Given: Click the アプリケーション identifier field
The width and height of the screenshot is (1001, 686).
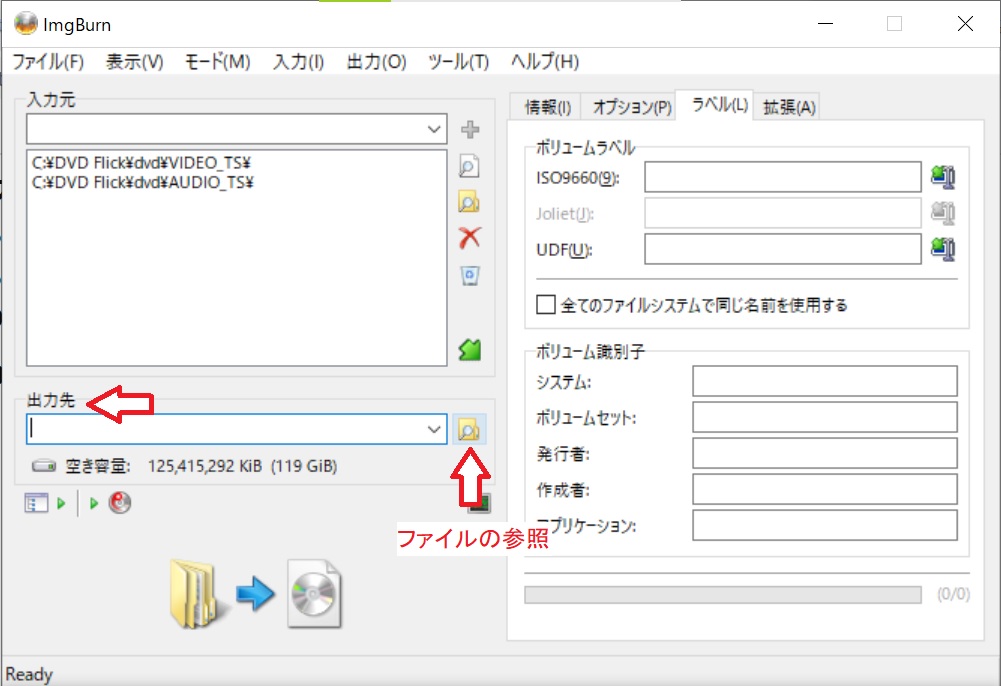Looking at the screenshot, I should pos(825,525).
